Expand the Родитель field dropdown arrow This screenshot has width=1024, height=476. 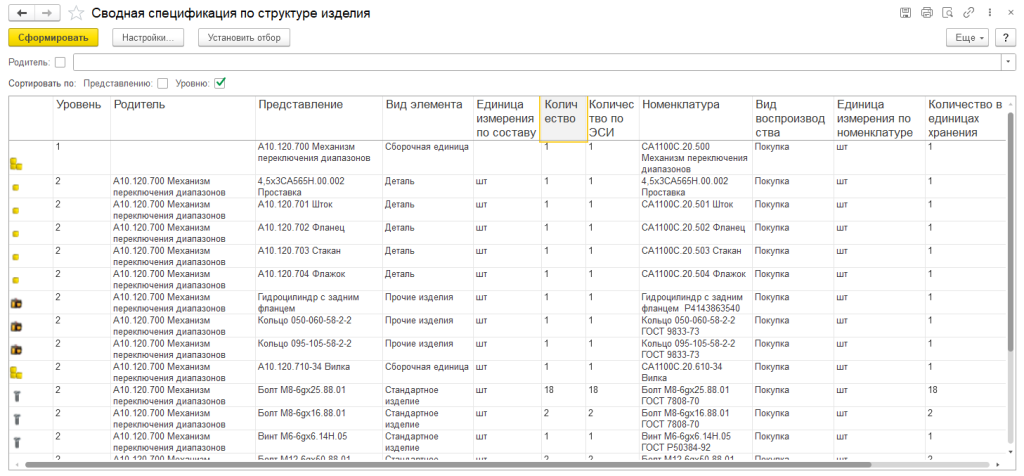coord(1007,62)
